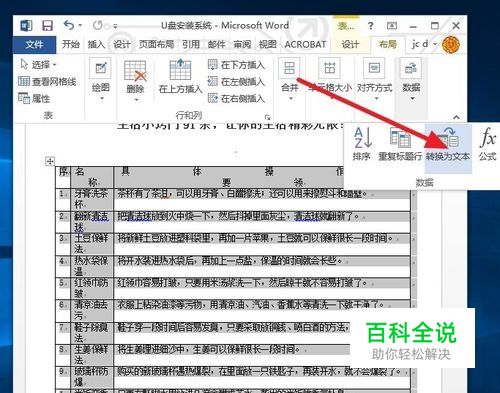Open the 数据 Data dropdown button
Image resolution: width=500 pixels, height=393 pixels.
pyautogui.click(x=411, y=80)
